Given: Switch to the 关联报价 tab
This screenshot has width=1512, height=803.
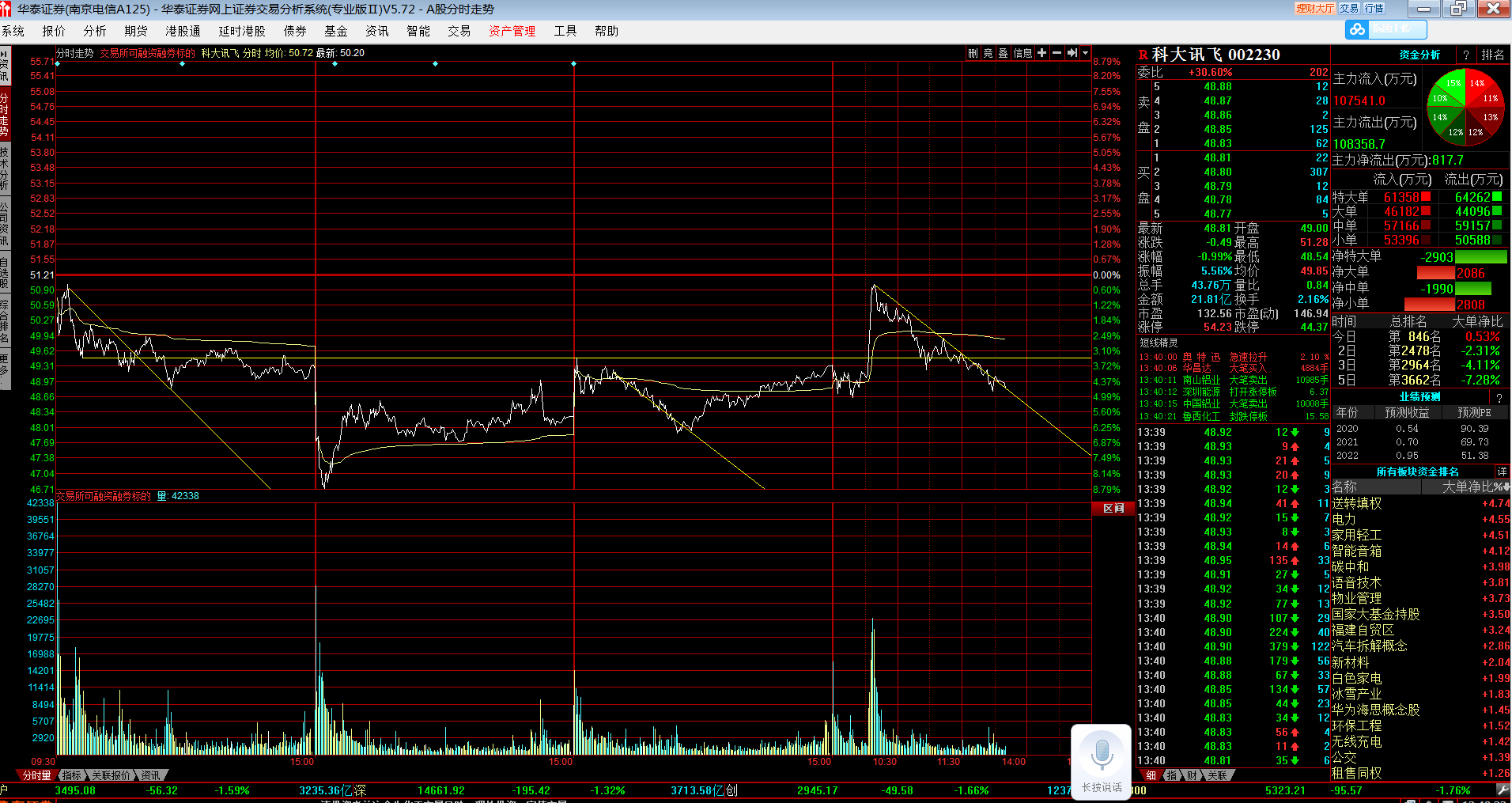Looking at the screenshot, I should (x=110, y=775).
